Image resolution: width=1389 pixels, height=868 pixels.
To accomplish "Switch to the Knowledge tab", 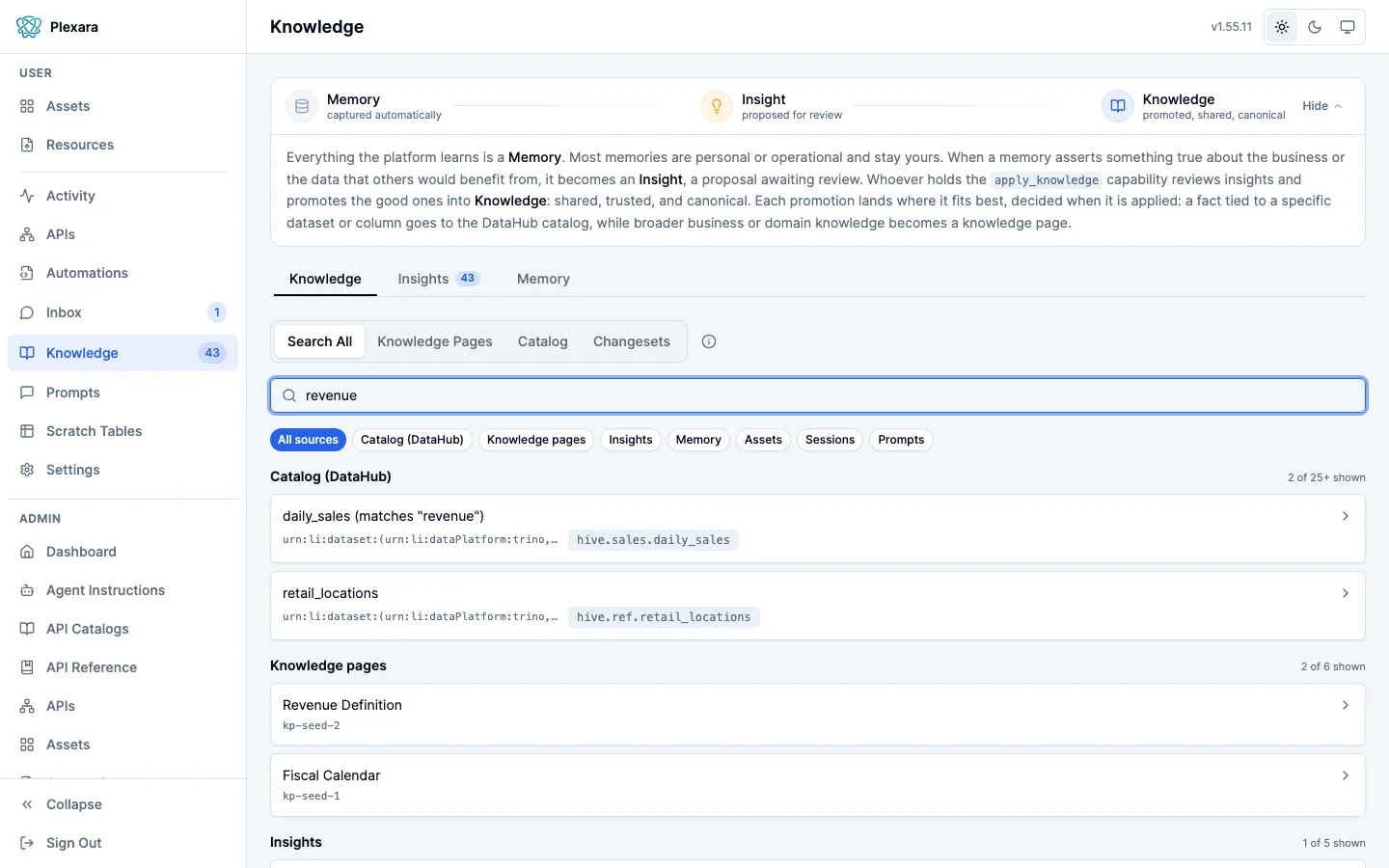I will (x=325, y=279).
